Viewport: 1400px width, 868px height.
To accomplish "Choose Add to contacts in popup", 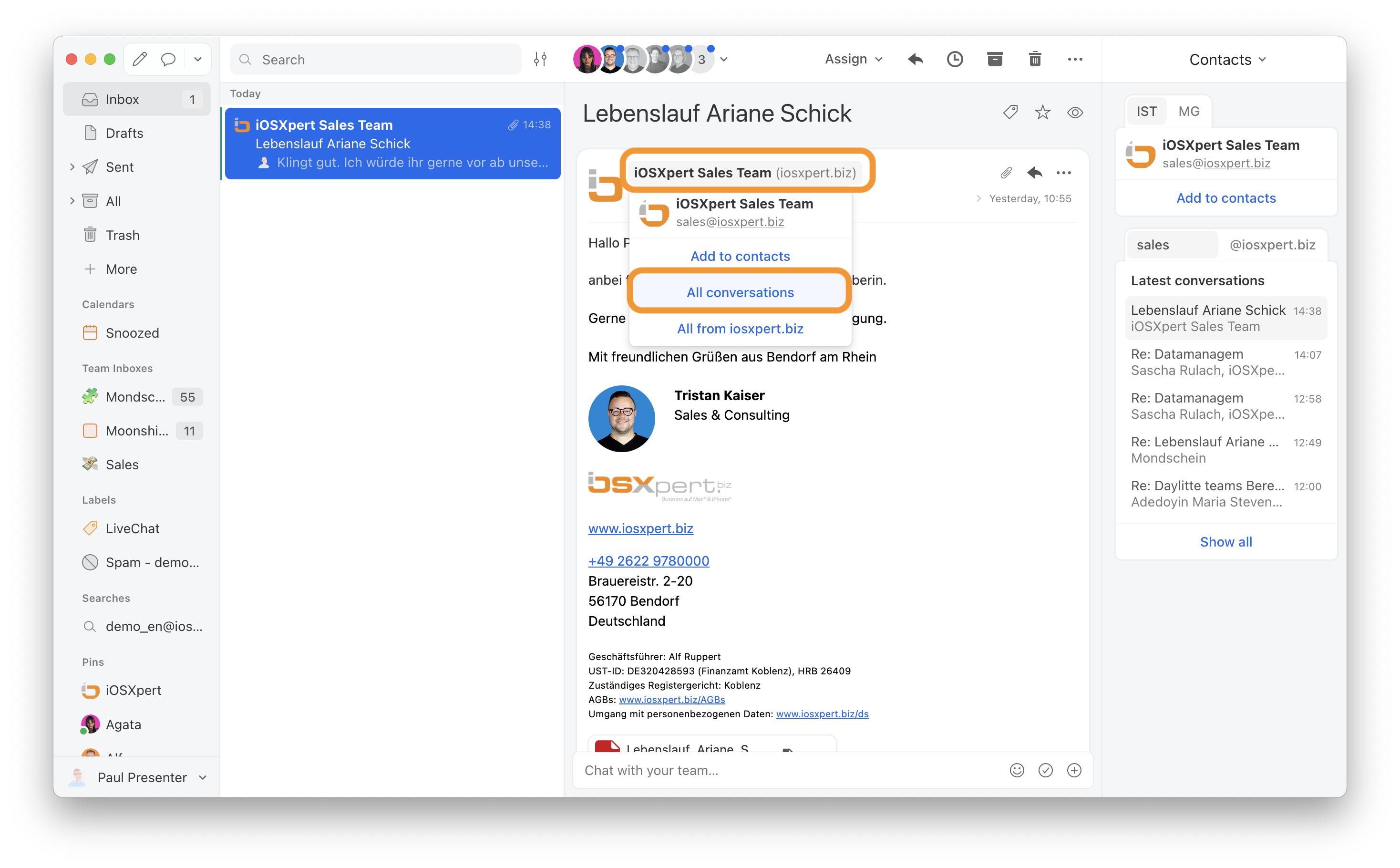I will coord(740,256).
